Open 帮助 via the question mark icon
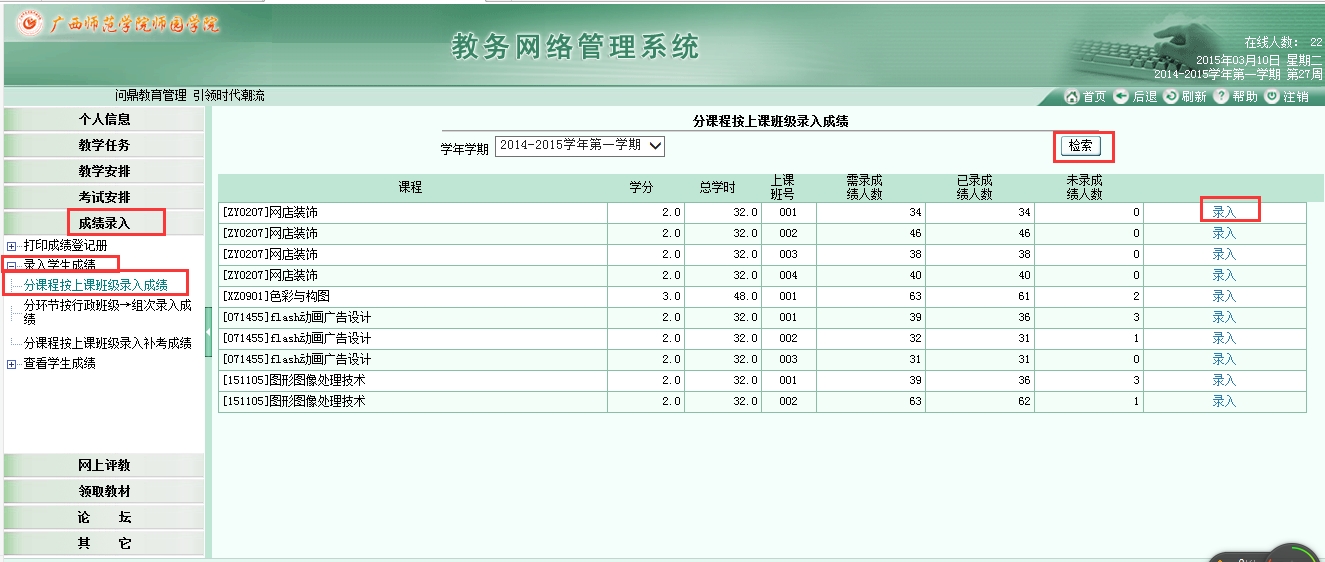The width and height of the screenshot is (1325, 562). point(1221,96)
